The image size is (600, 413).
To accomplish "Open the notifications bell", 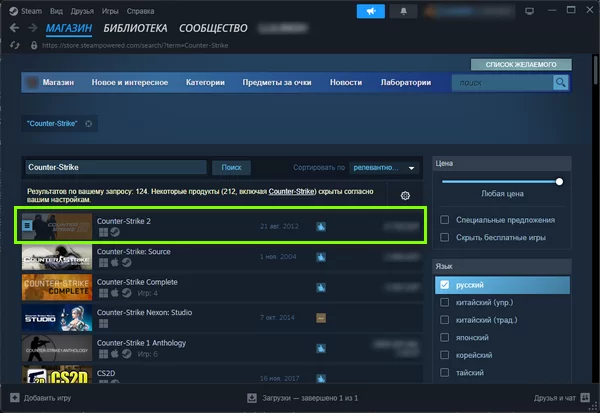I will [405, 11].
